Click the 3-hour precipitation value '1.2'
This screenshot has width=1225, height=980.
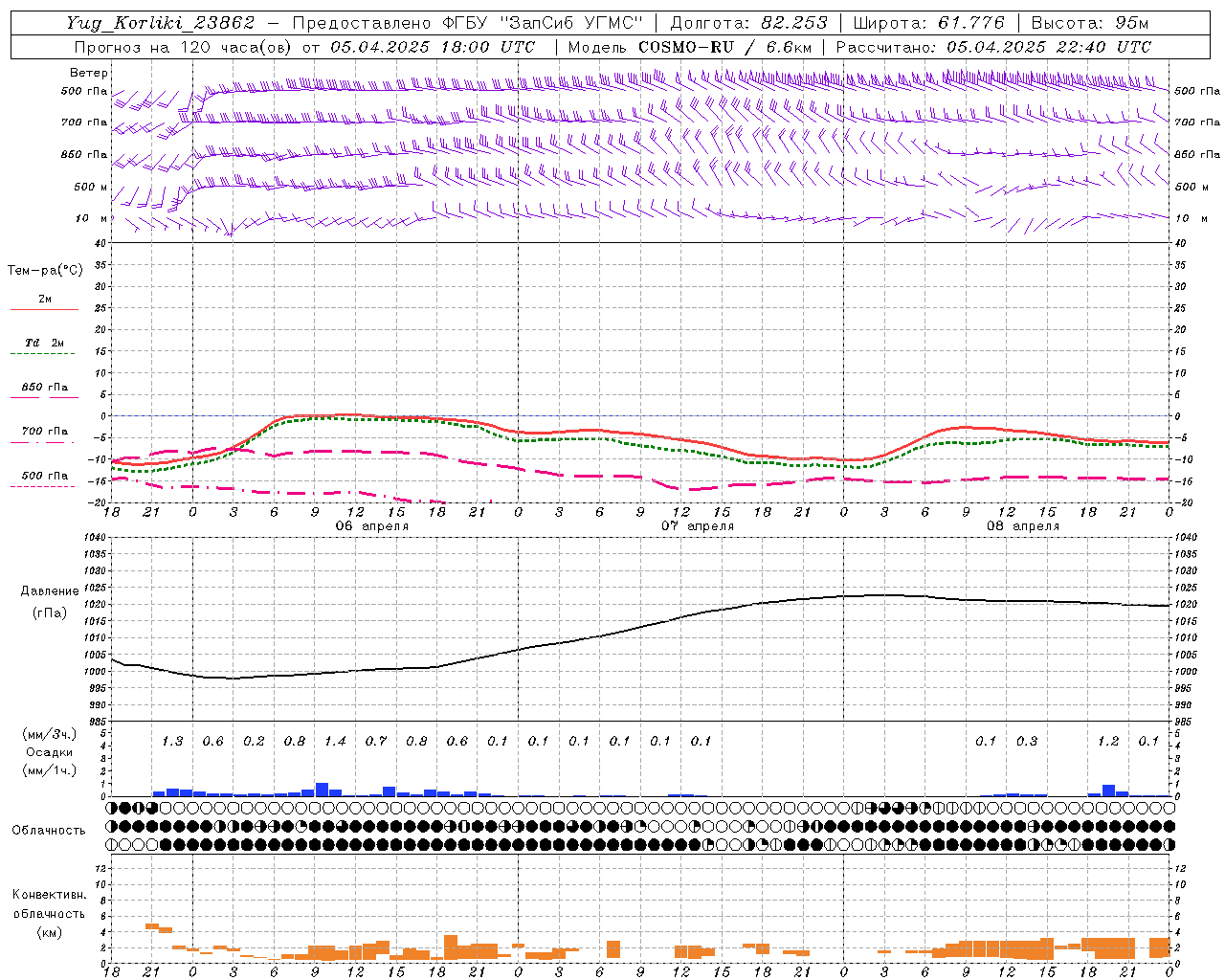pyautogui.click(x=1108, y=741)
